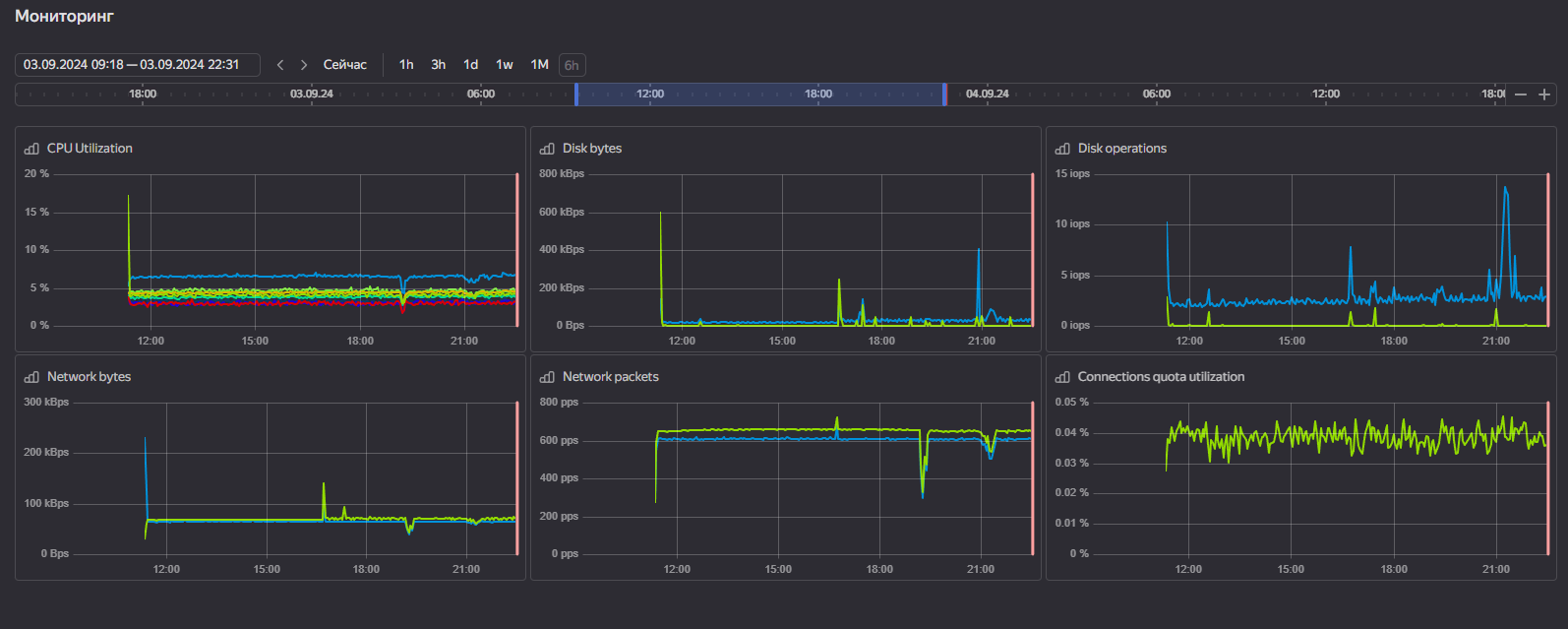Go to next time interval arrow
1568x629 pixels.
[x=304, y=65]
